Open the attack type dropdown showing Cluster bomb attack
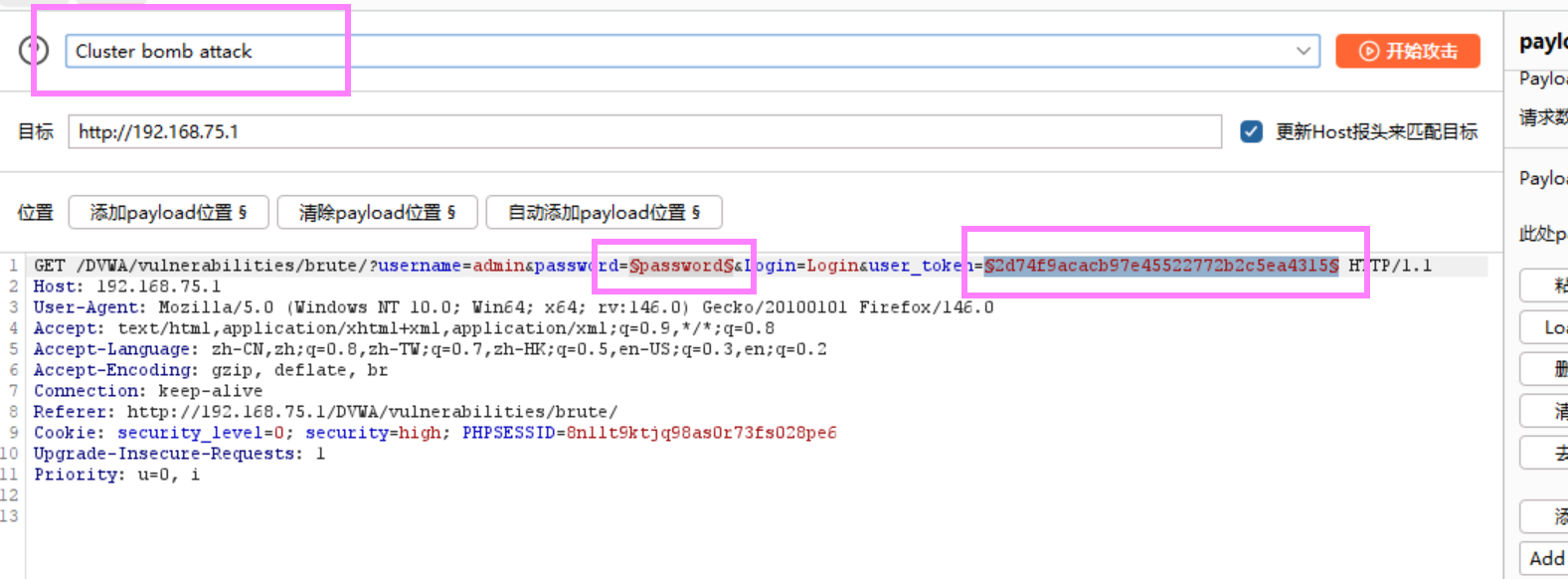The width and height of the screenshot is (1568, 579). point(692,51)
